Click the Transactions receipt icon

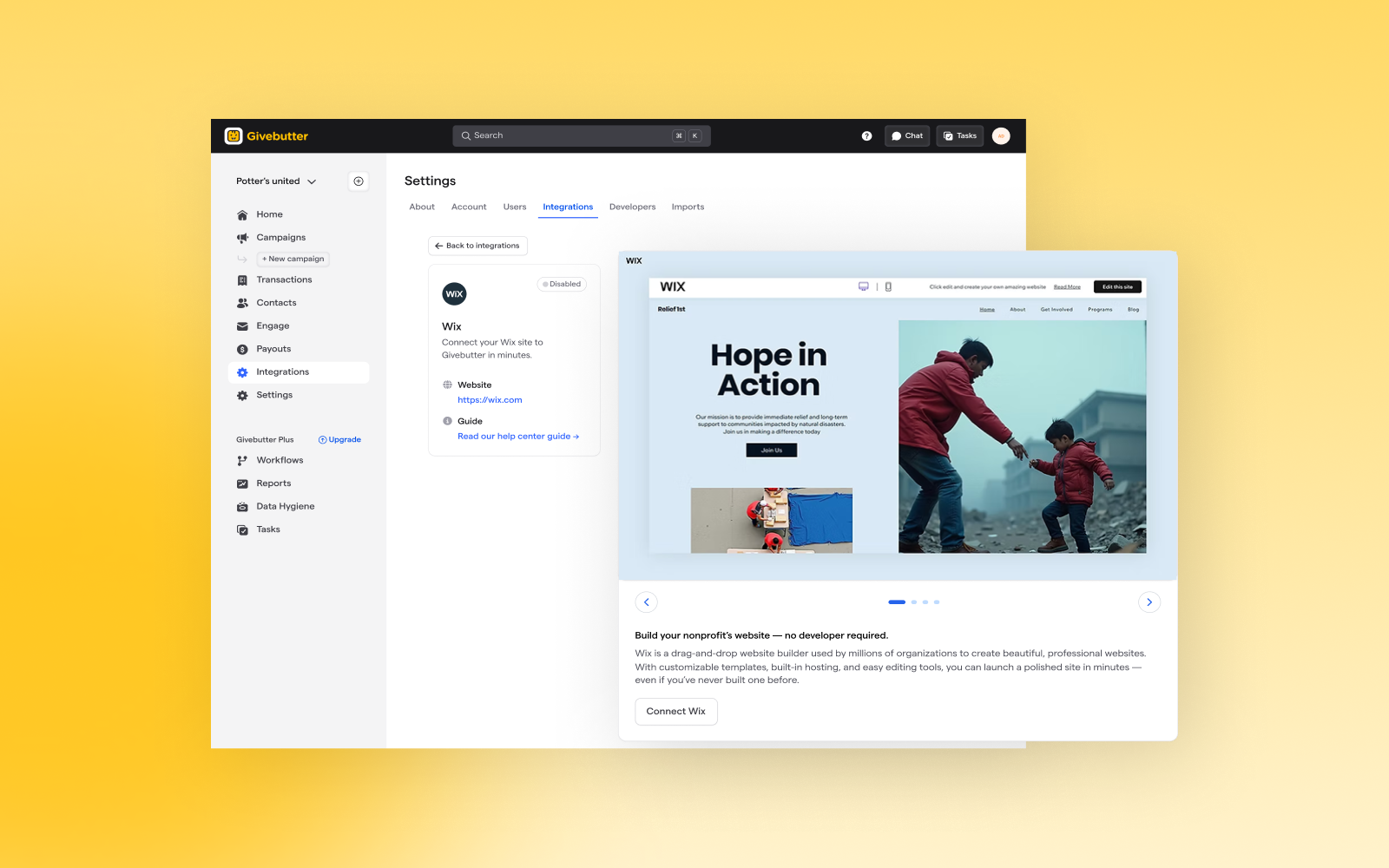pos(242,280)
